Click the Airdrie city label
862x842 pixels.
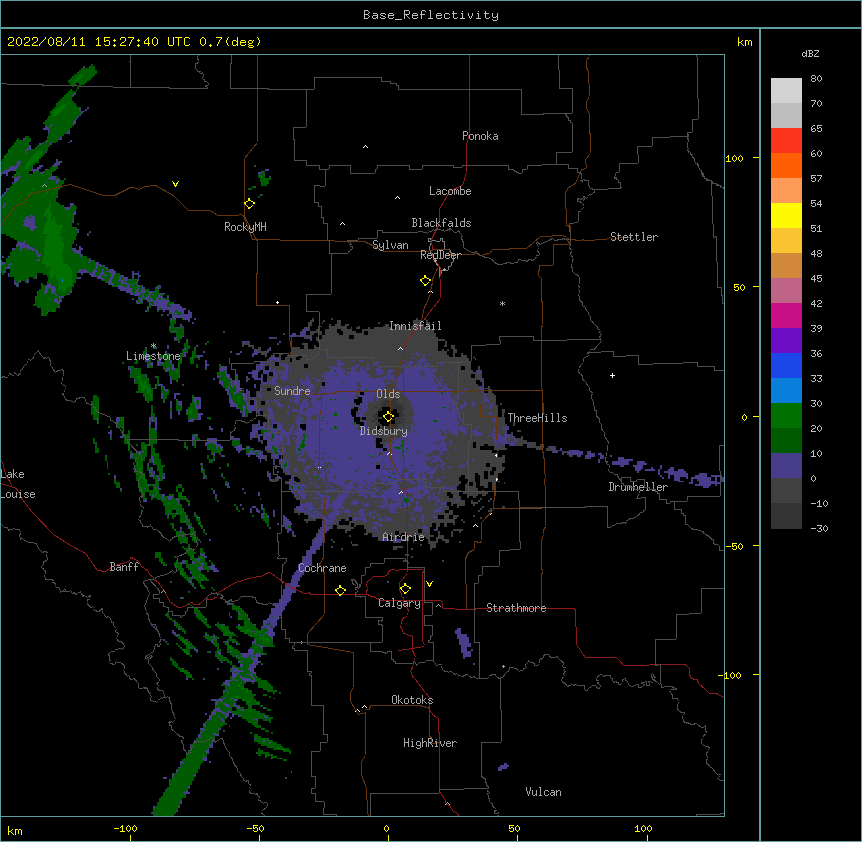(x=404, y=537)
